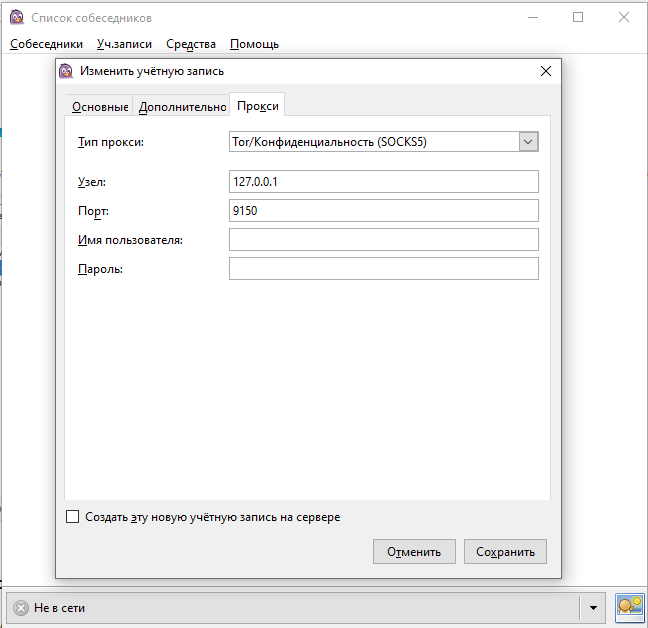Screen dimensions: 648x628
Task: Click the Pidgin icon in dialog title bar
Action: [66, 71]
